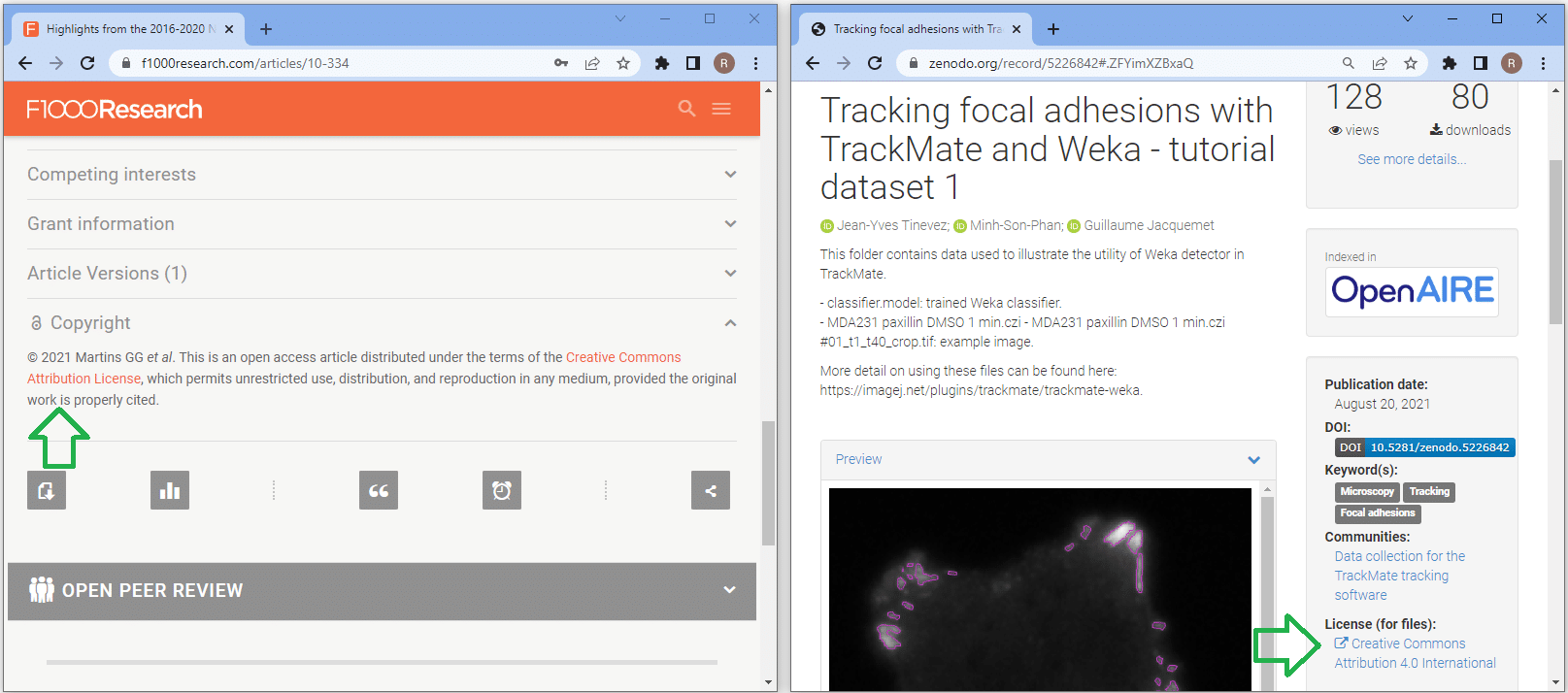Click the Microscopy keyword tag
The width and height of the screenshot is (1568, 693).
[x=1367, y=492]
